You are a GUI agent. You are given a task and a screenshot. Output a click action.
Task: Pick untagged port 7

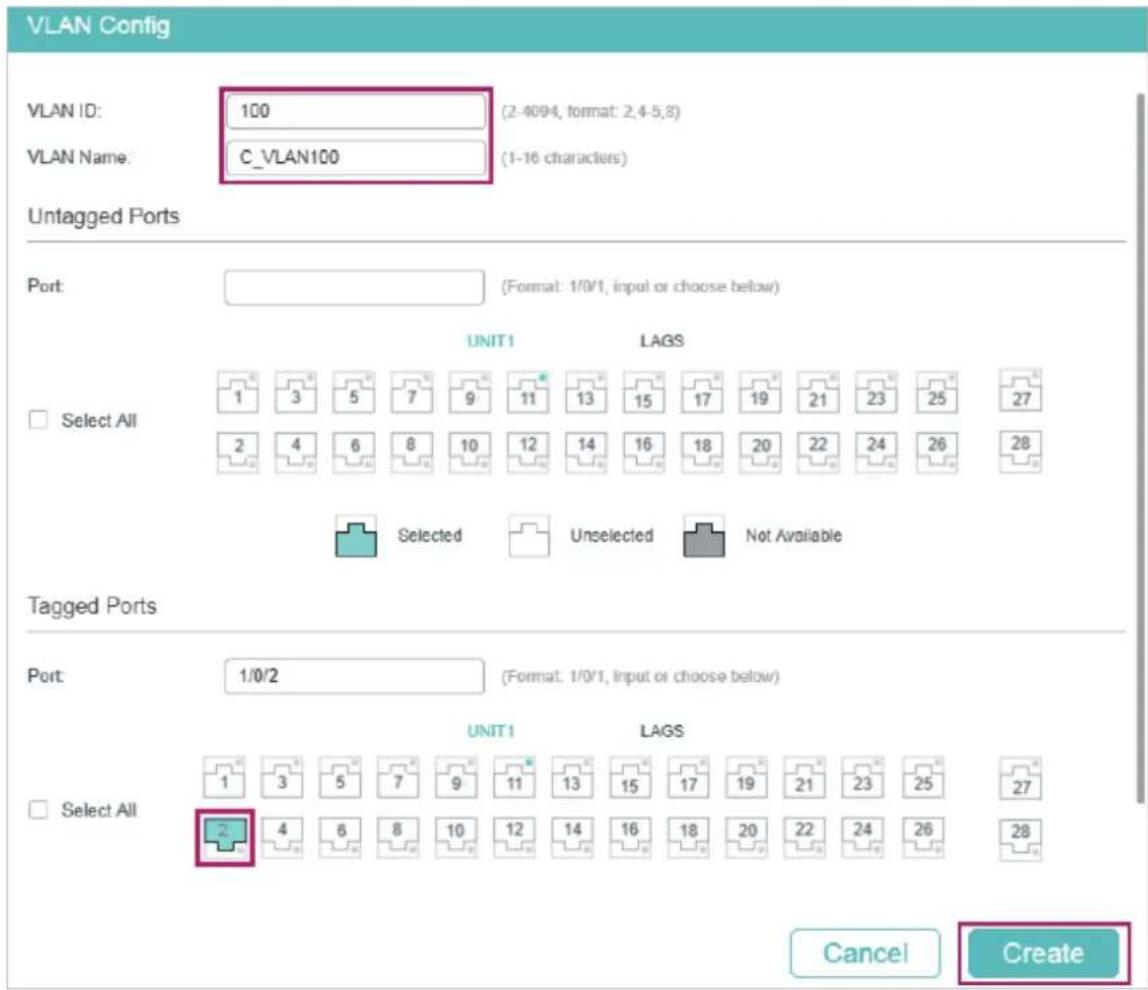coord(411,392)
